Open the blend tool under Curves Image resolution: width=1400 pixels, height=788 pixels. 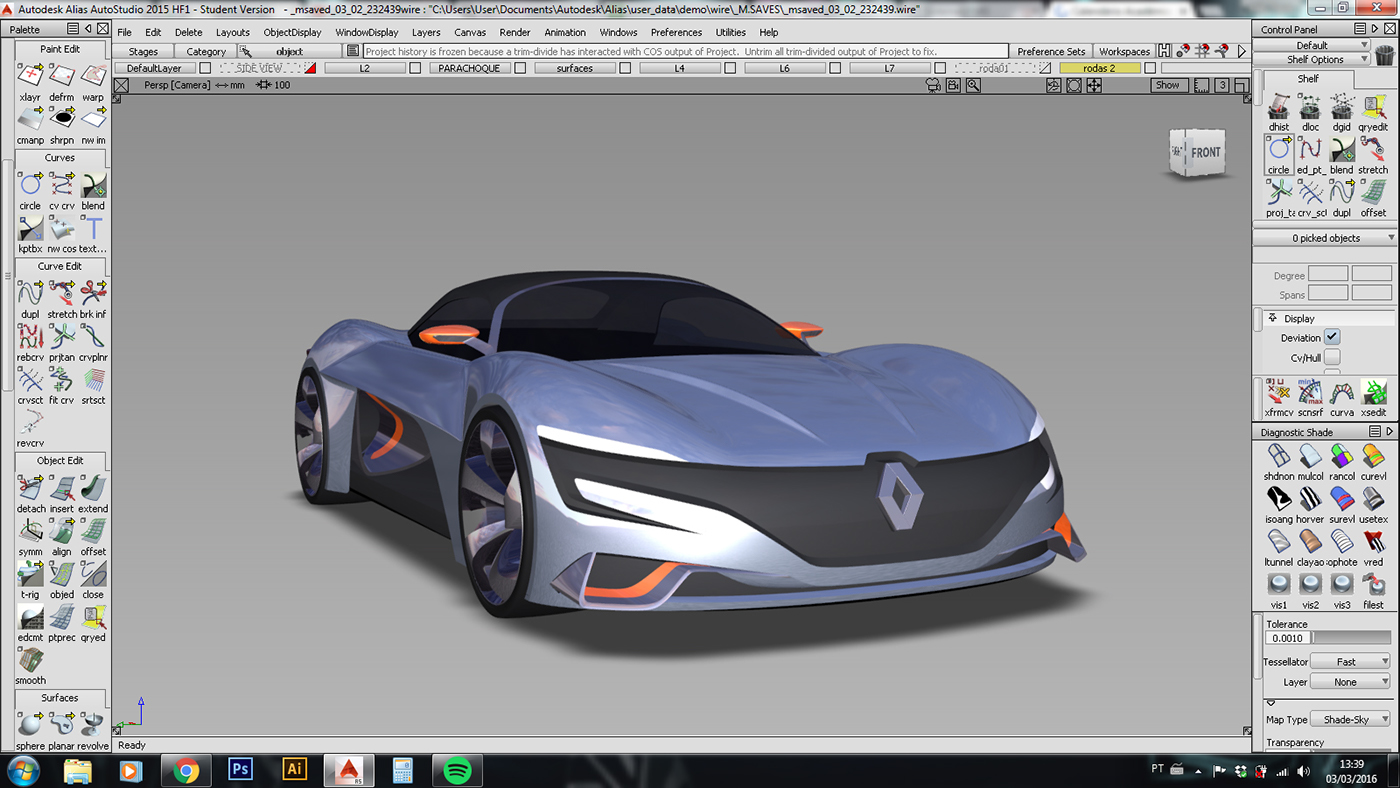(x=92, y=185)
